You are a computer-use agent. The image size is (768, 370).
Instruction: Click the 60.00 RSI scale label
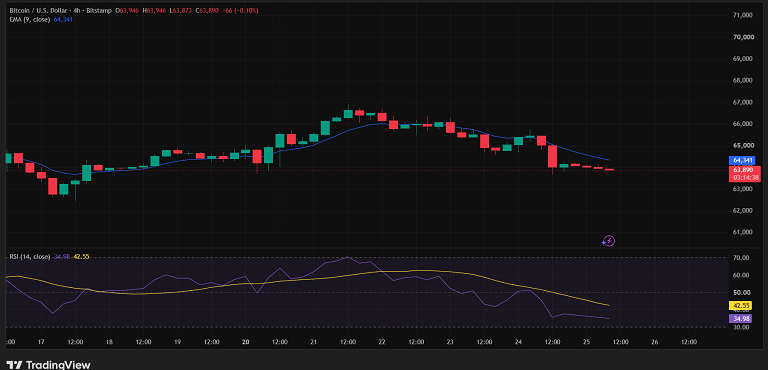(x=740, y=275)
